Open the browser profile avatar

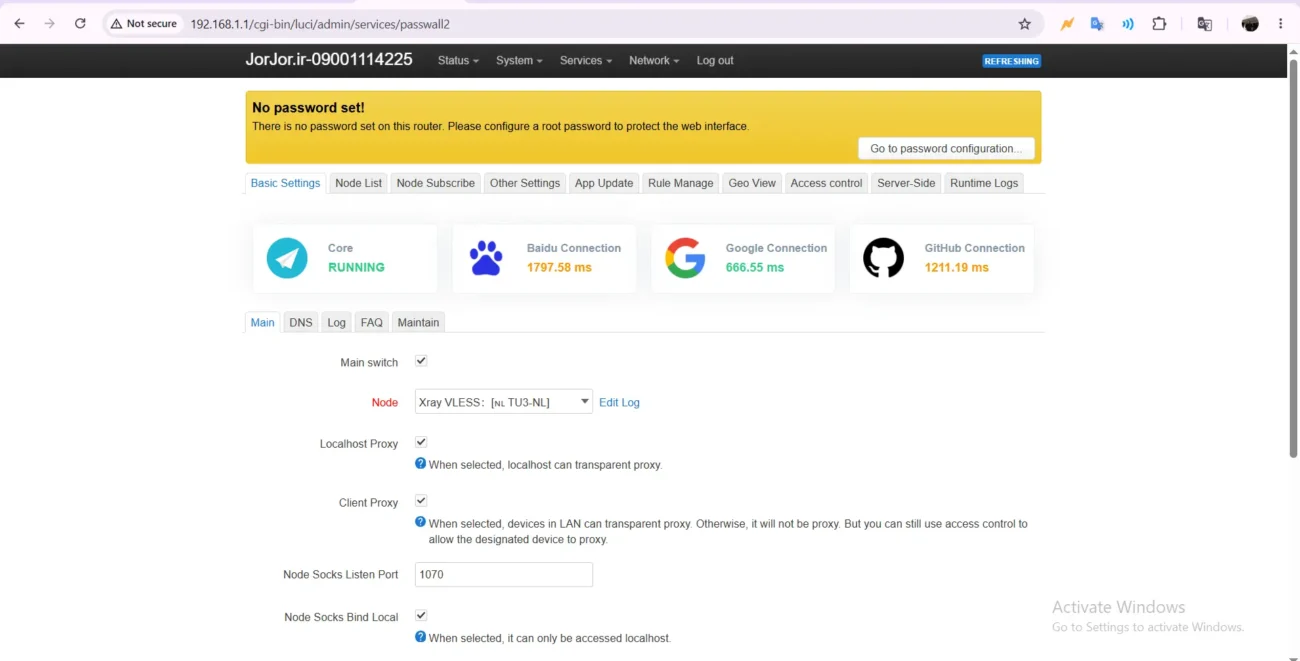pyautogui.click(x=1250, y=24)
